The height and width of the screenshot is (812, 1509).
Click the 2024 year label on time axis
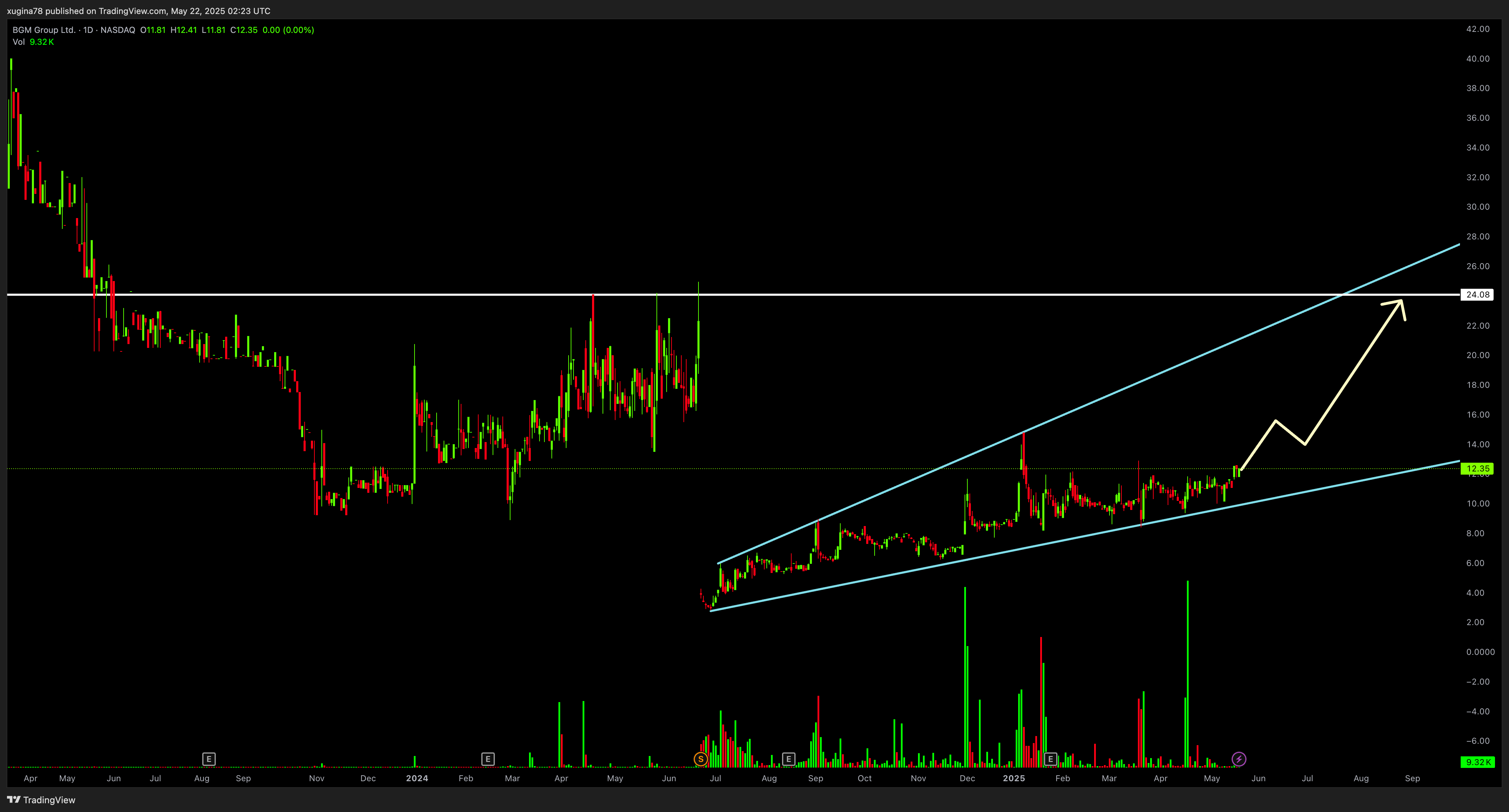coord(417,778)
